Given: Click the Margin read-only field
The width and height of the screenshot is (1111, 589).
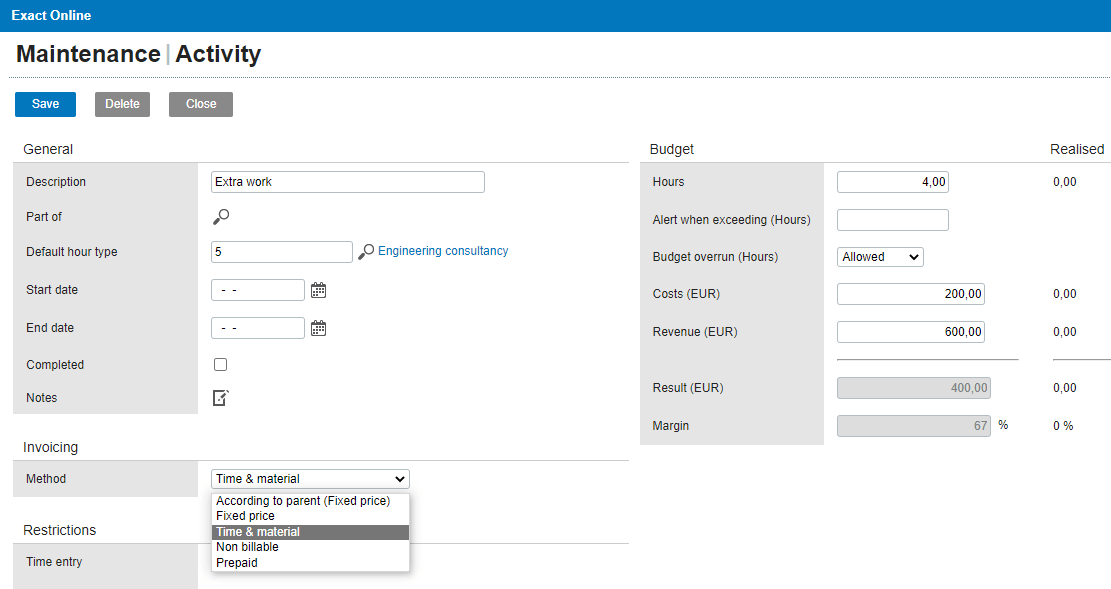Looking at the screenshot, I should (913, 425).
